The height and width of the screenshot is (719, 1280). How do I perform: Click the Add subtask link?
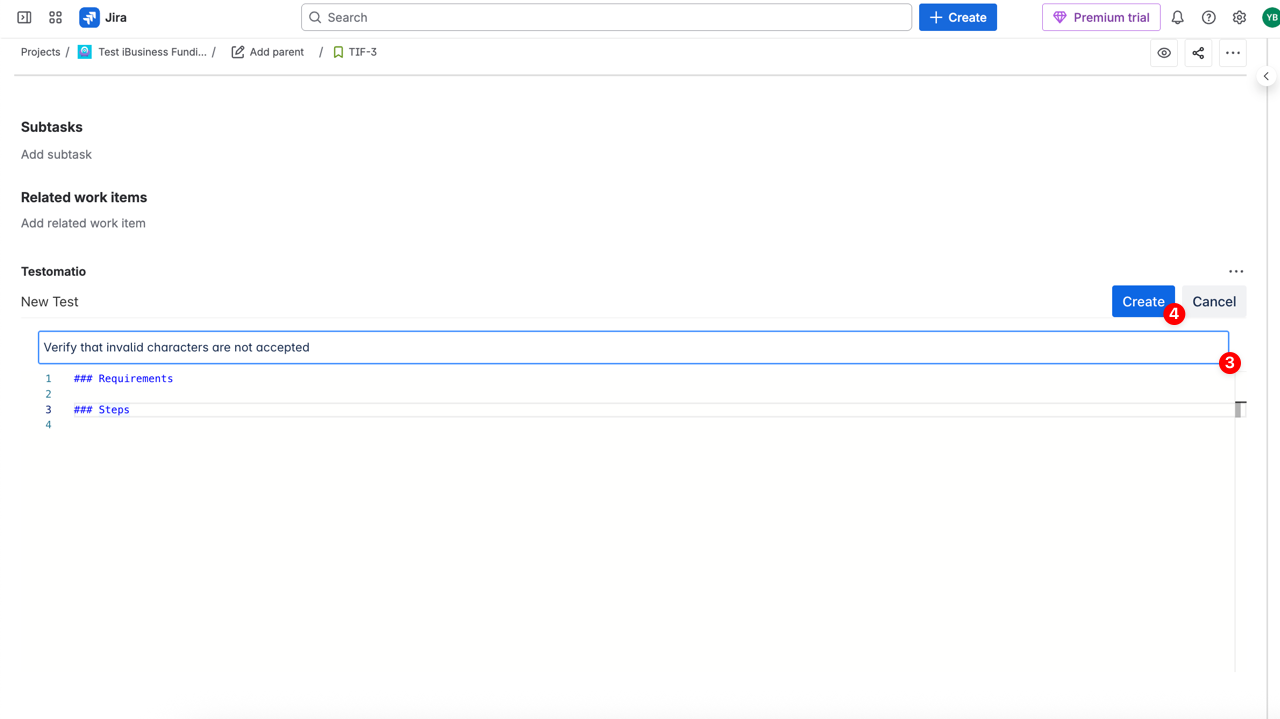tap(56, 154)
